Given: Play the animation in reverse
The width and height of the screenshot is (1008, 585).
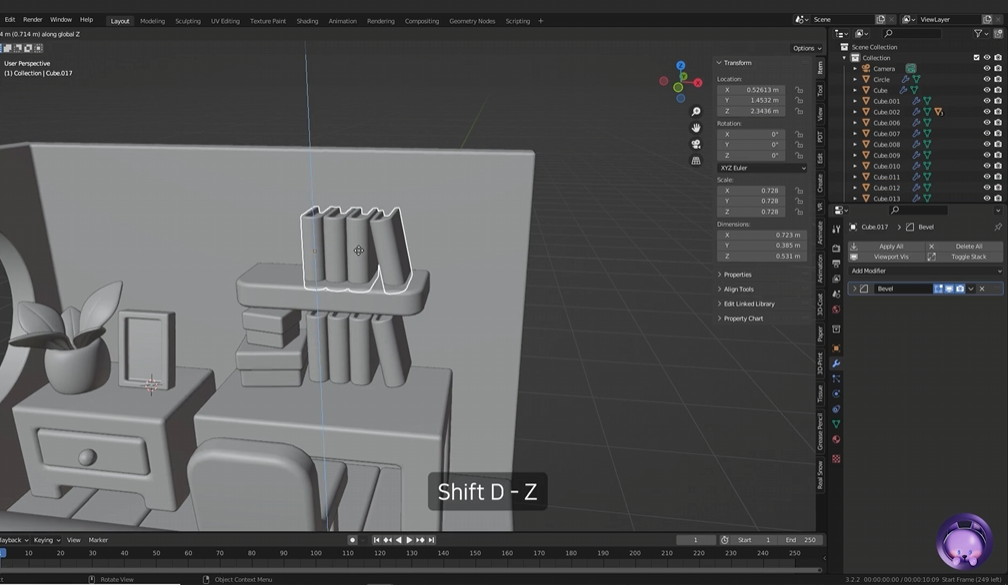Looking at the screenshot, I should coord(399,540).
